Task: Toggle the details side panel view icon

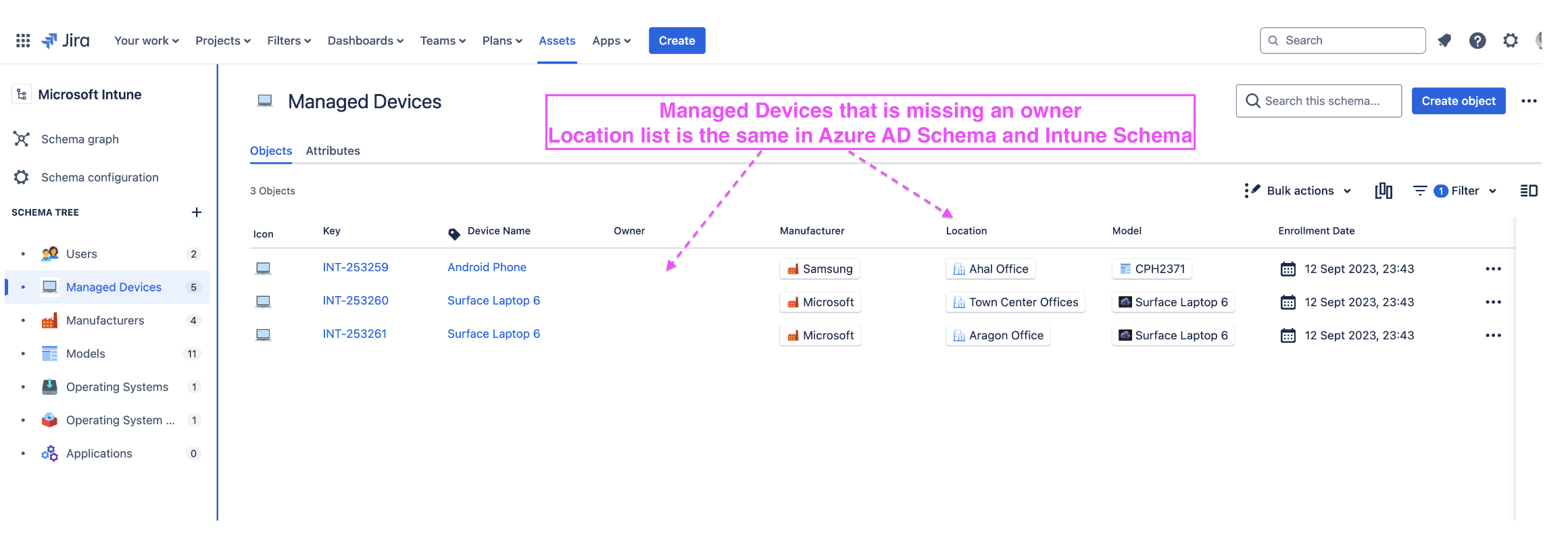Action: [1529, 191]
